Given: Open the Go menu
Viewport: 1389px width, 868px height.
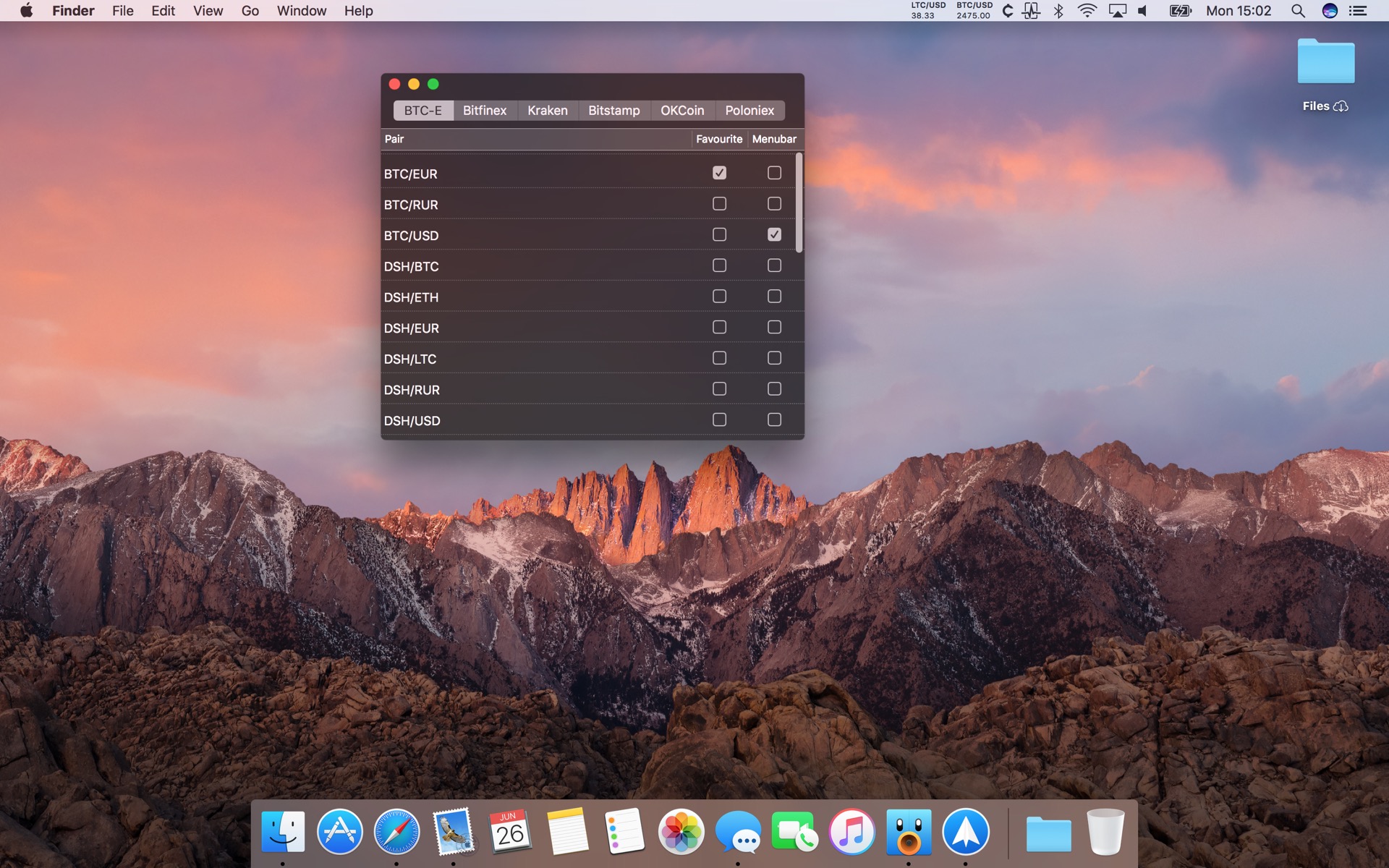Looking at the screenshot, I should tap(250, 11).
